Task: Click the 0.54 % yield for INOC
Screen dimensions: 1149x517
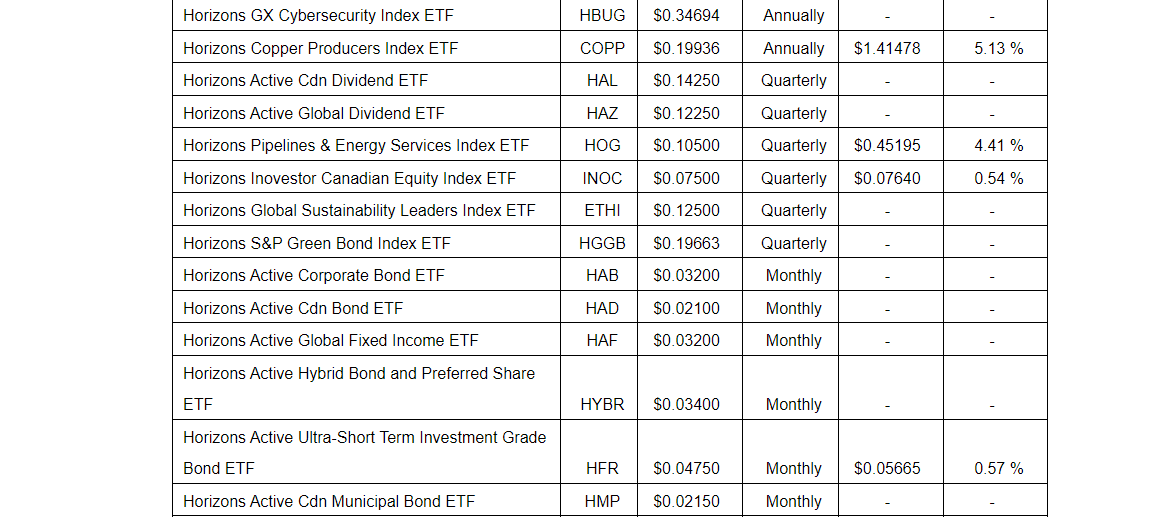Action: pos(998,178)
